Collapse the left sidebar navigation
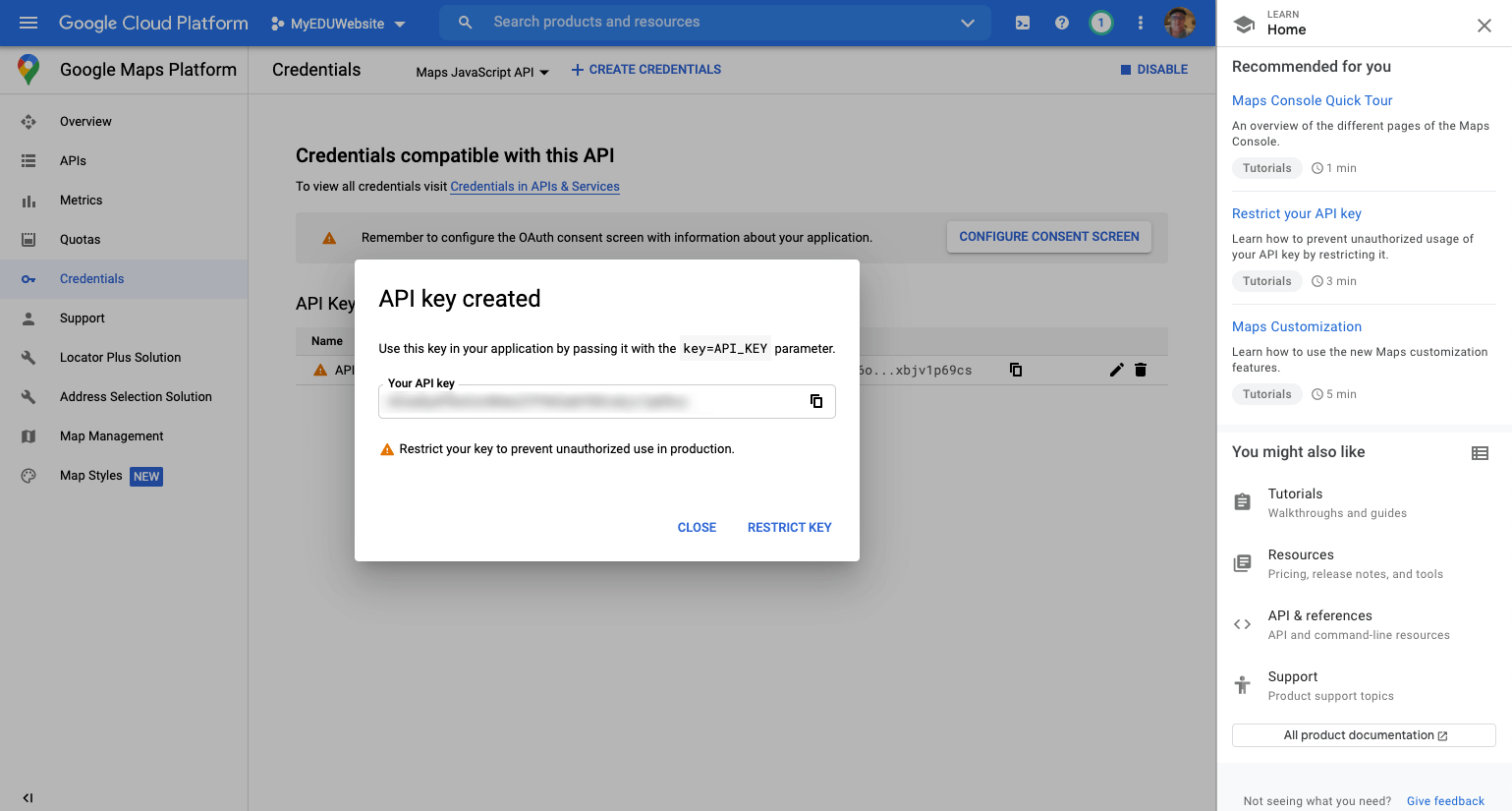Viewport: 1512px width, 811px height. click(x=28, y=797)
